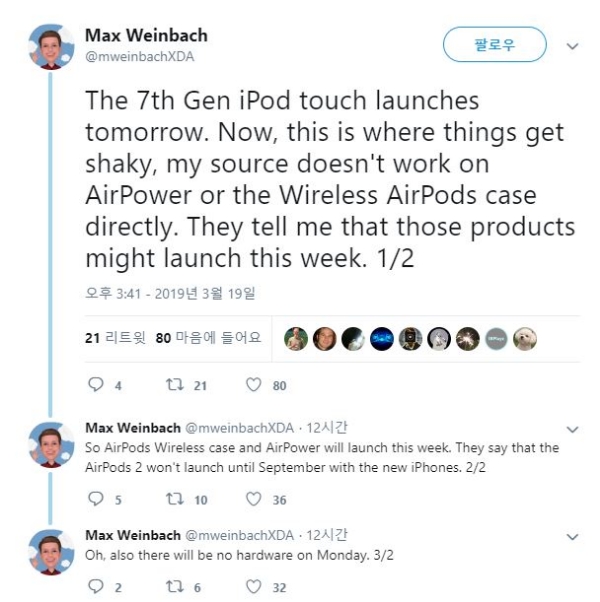Open the tweet timestamp 오후 3:41 - 2019년 3월 19일
The image size is (600, 602).
(x=170, y=294)
